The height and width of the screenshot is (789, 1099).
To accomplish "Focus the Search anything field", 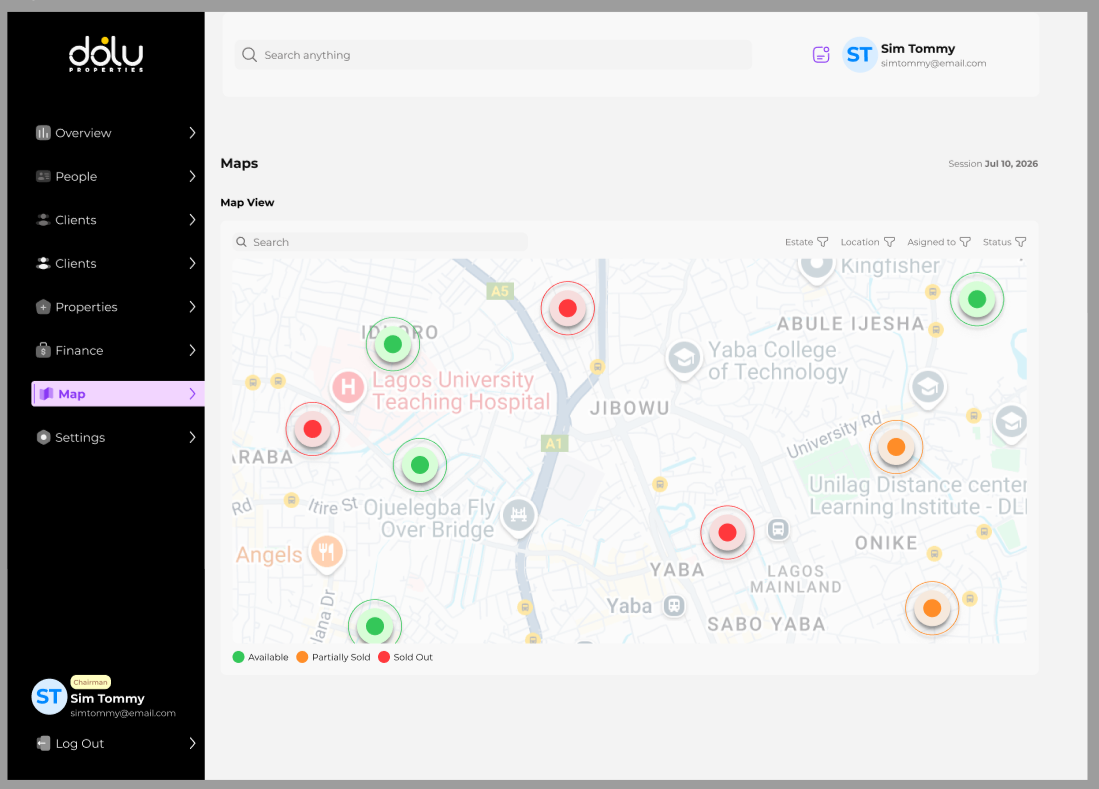I will (493, 55).
